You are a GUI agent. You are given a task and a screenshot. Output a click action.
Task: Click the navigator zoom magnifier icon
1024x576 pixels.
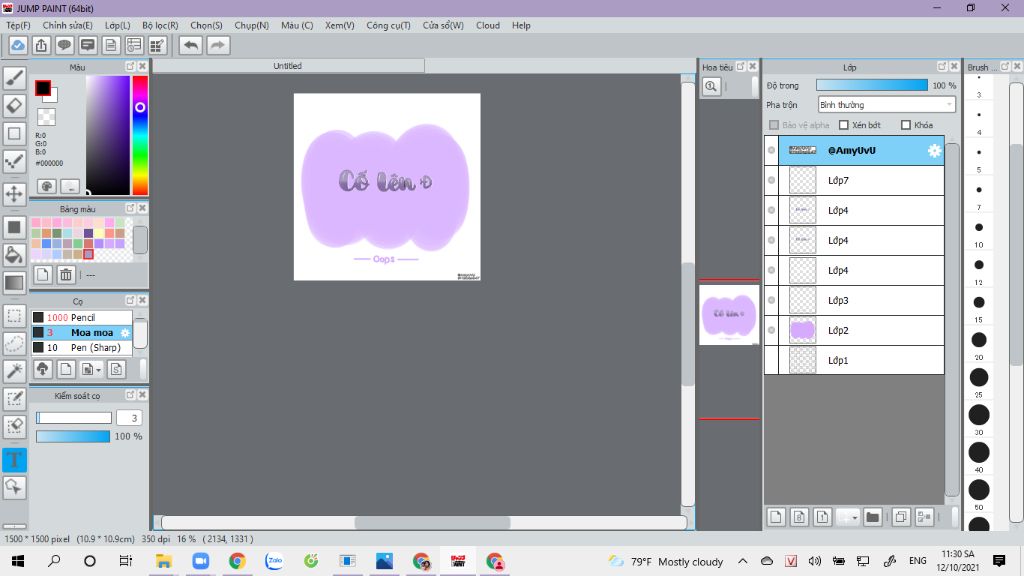coord(711,86)
